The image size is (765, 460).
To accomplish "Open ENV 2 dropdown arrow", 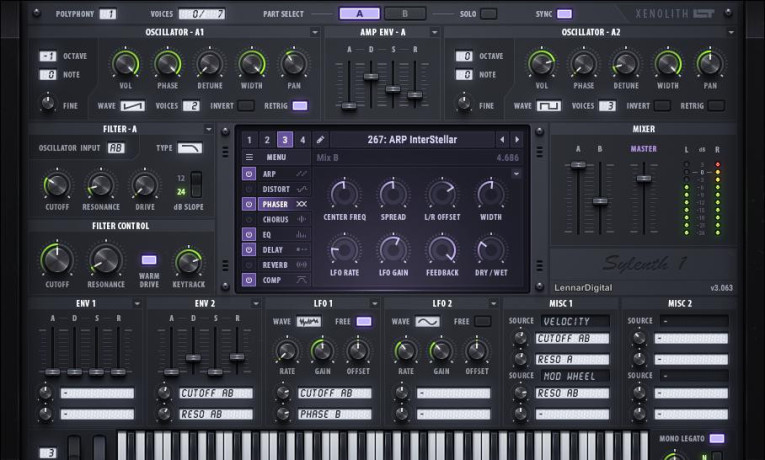I will [x=256, y=304].
